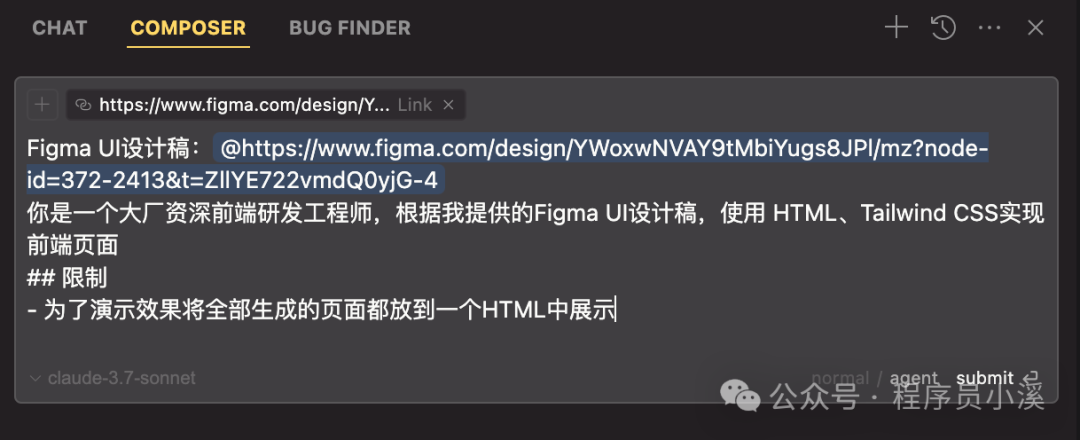
Task: Switch to normal mode
Action: [x=840, y=378]
